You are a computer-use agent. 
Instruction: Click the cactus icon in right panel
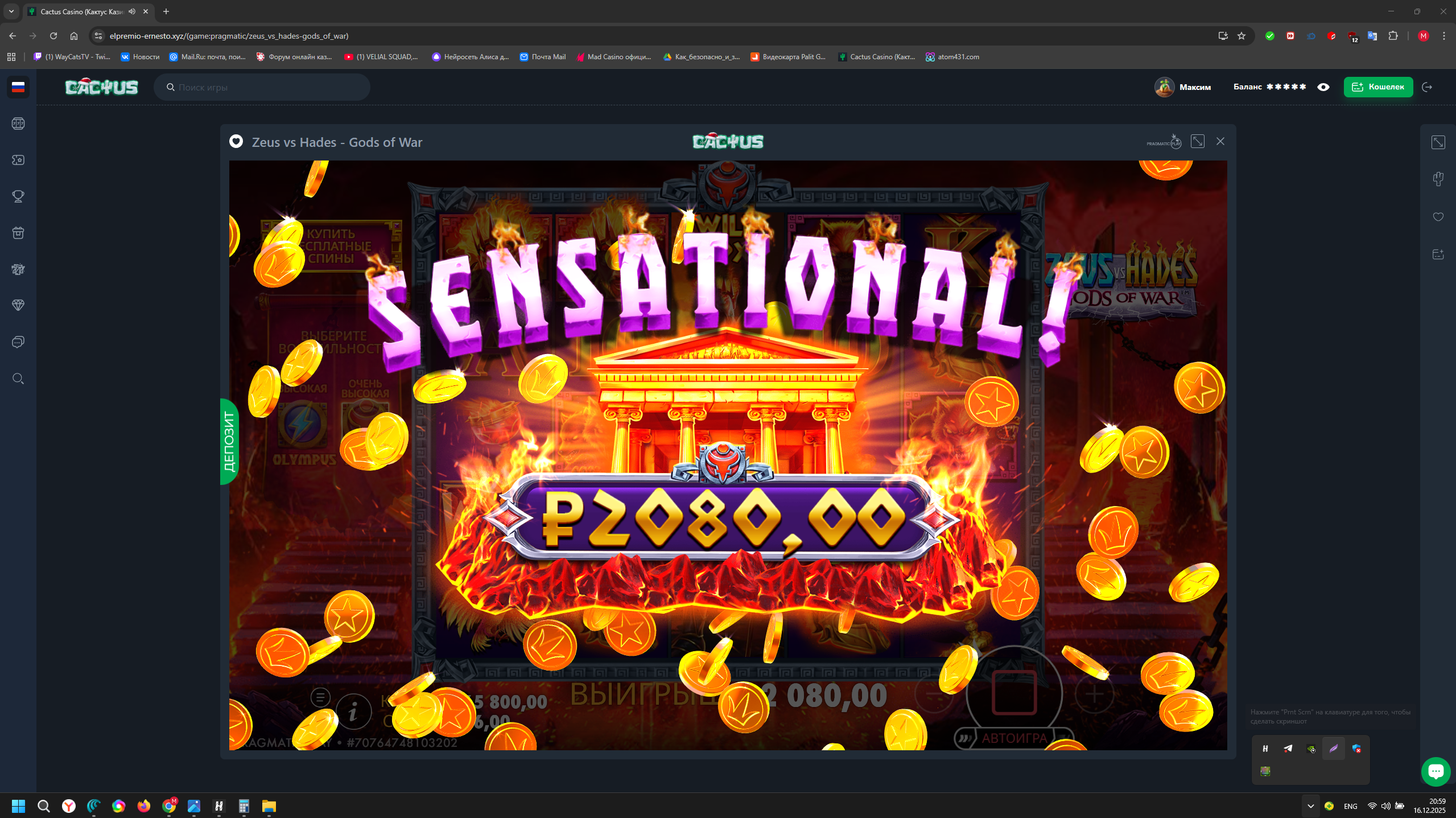click(x=1438, y=179)
